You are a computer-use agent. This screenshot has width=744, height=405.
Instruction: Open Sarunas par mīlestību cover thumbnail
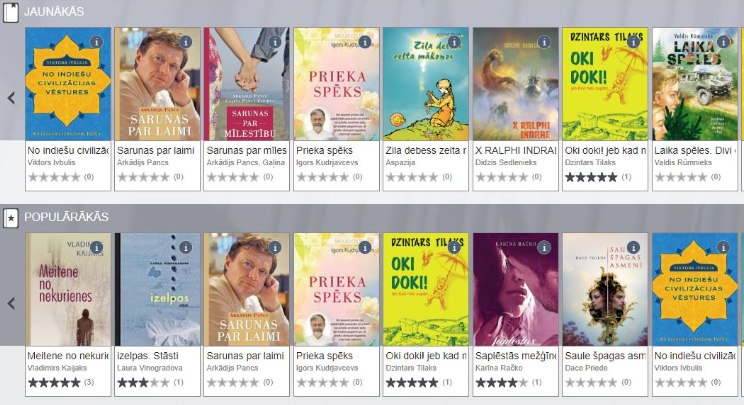click(x=246, y=84)
